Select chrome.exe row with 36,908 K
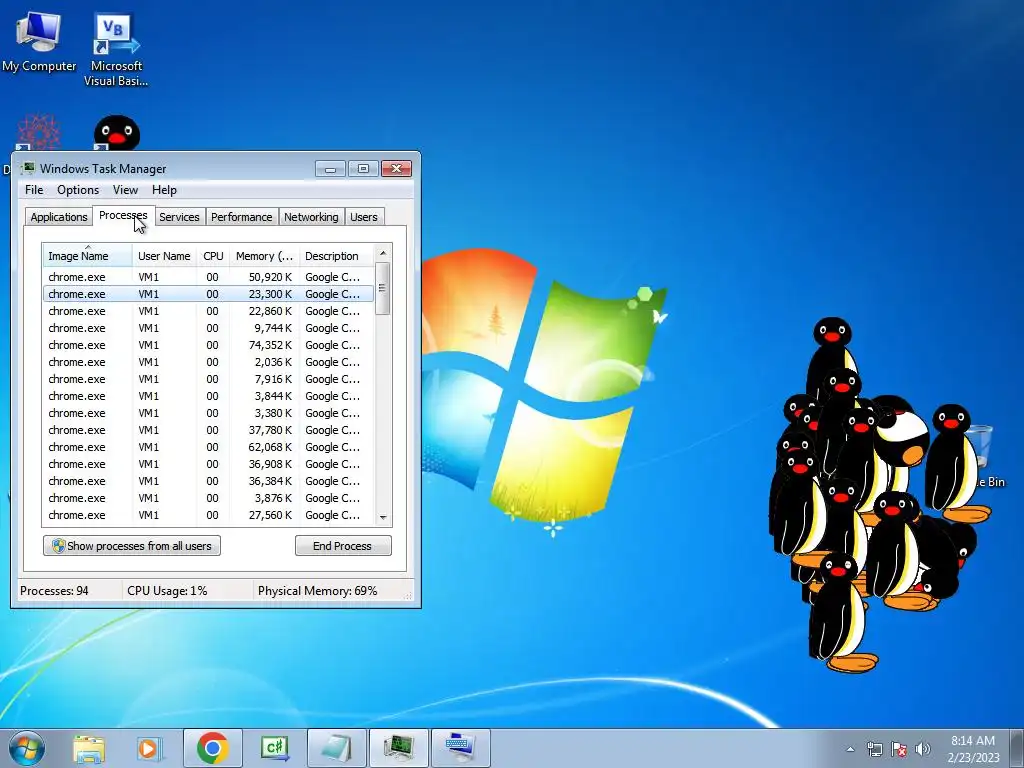Screen dimensions: 1024x768 [x=209, y=464]
